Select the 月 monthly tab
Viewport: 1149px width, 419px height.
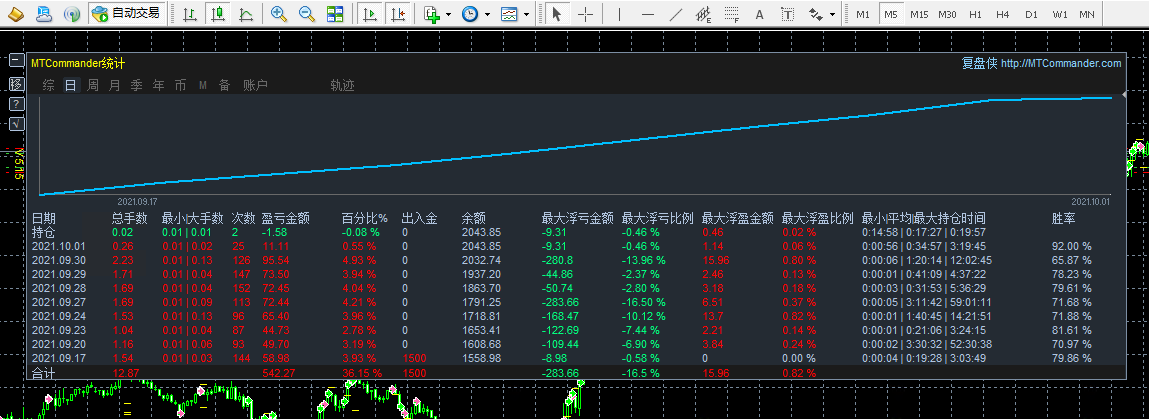(x=114, y=86)
